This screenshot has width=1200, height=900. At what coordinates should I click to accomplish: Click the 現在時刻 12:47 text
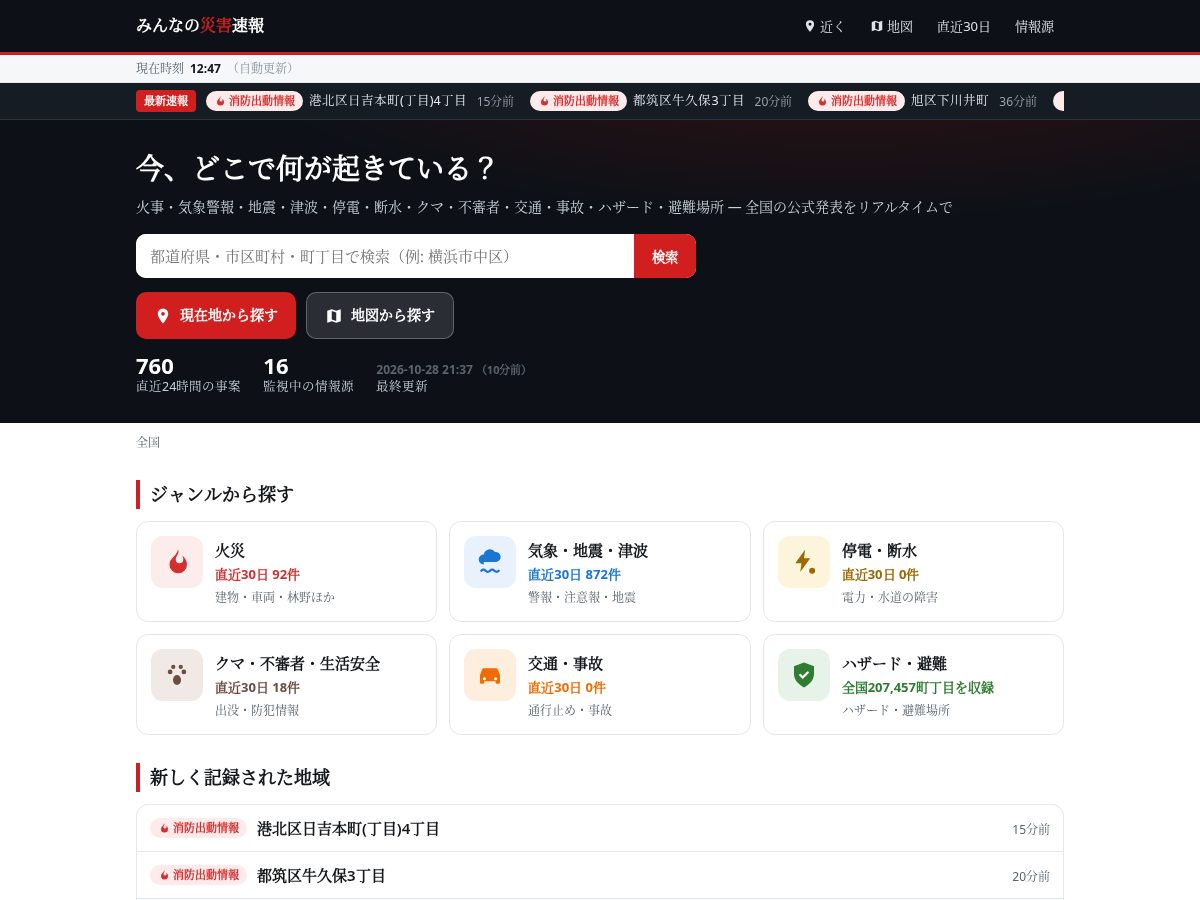178,68
